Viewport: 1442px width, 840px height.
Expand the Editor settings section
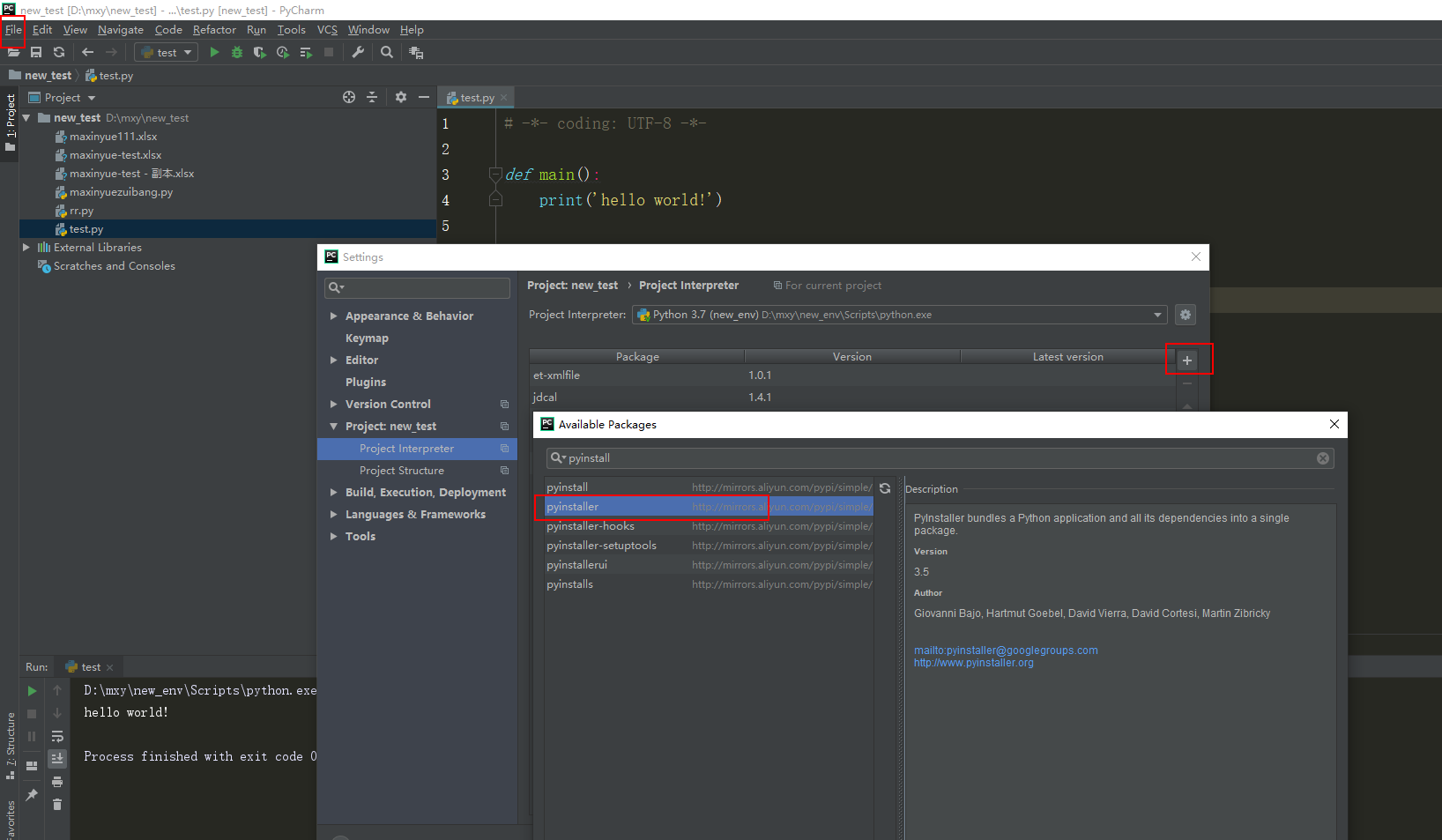(334, 361)
